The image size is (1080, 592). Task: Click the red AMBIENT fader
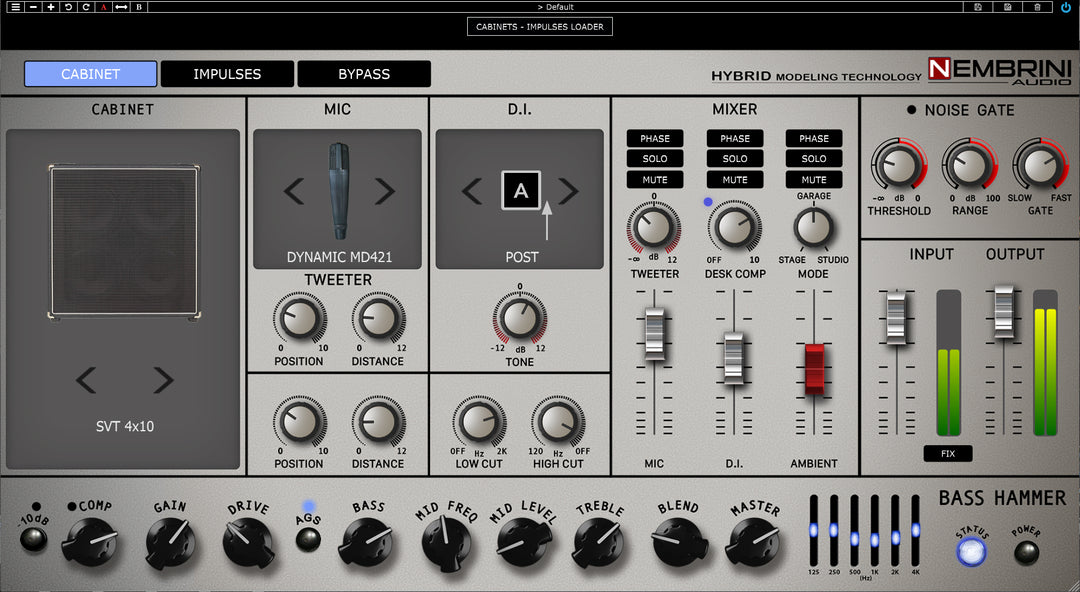813,367
